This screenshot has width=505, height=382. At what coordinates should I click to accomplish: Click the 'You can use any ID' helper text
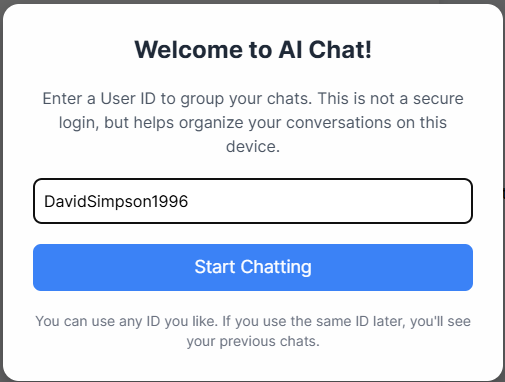pyautogui.click(x=253, y=331)
